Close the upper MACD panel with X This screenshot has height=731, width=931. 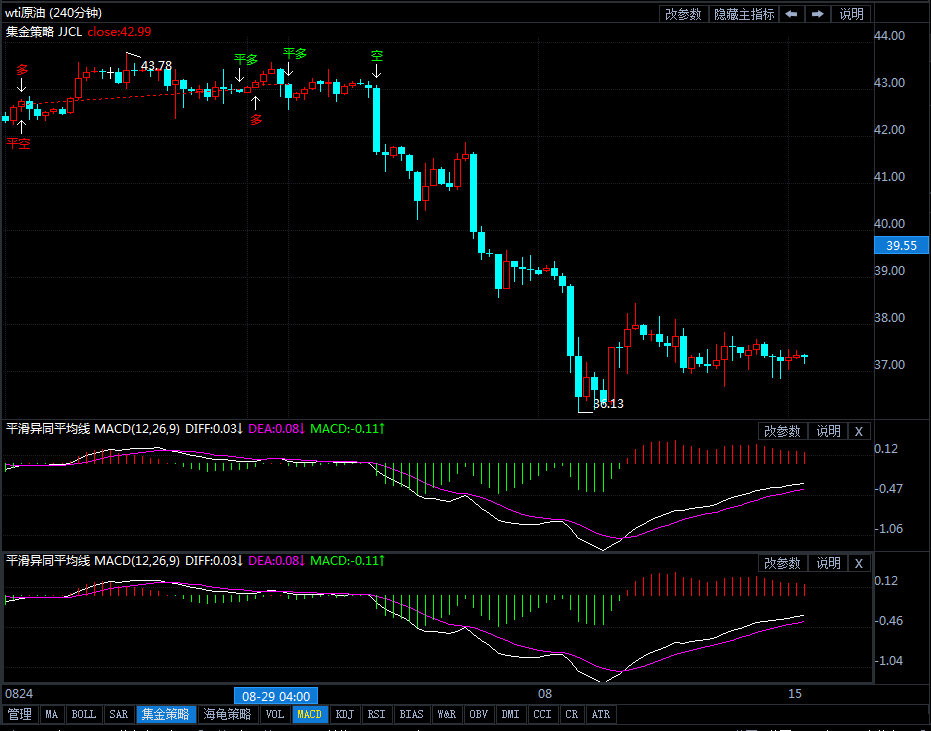point(859,431)
